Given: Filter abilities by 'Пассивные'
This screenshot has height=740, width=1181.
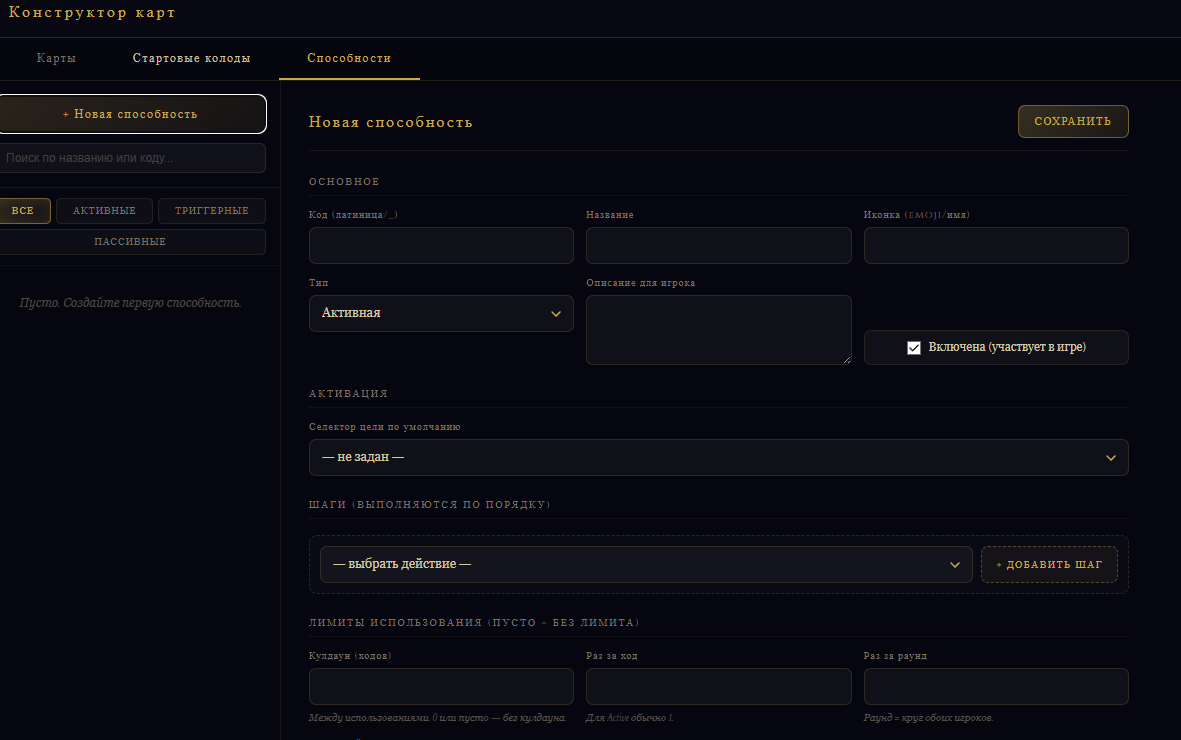Looking at the screenshot, I should pyautogui.click(x=130, y=242).
